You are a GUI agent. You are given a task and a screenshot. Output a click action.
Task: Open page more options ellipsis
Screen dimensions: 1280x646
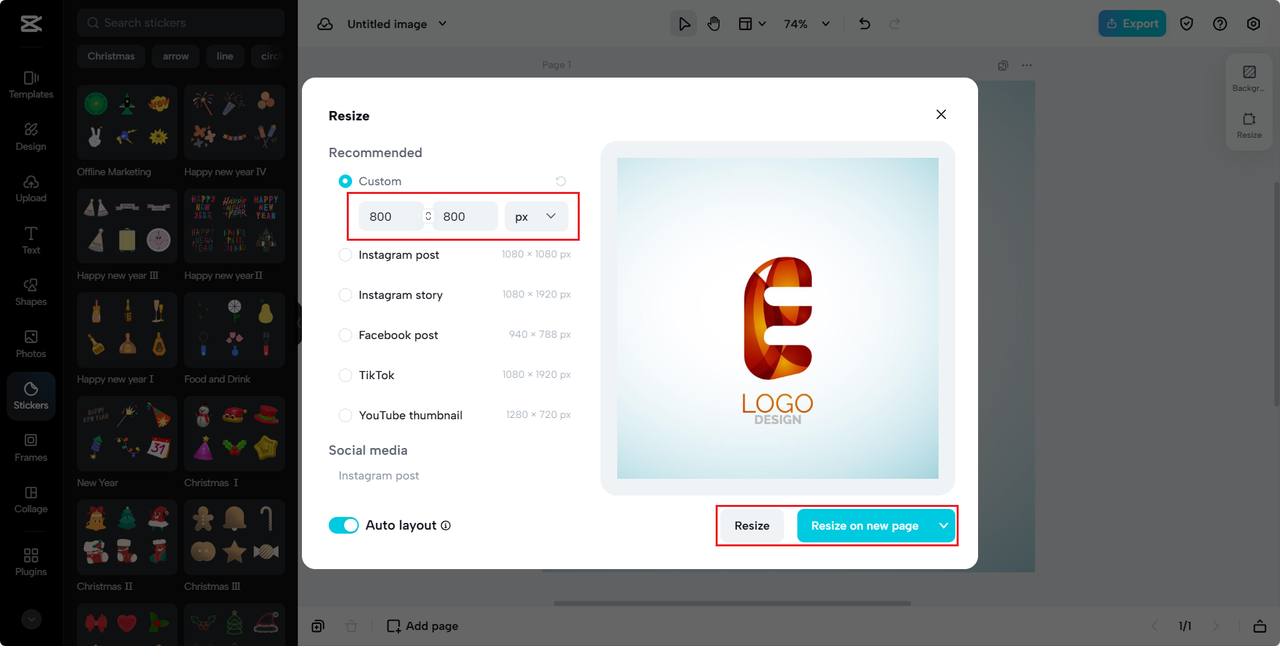[x=1026, y=66]
